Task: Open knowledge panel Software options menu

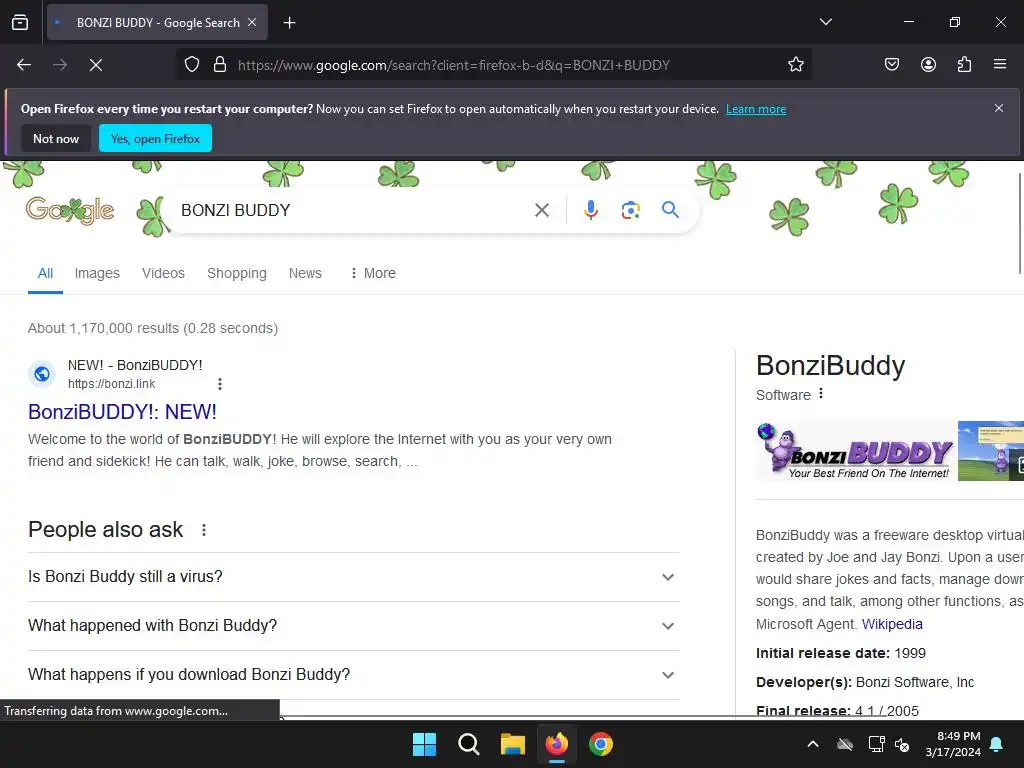Action: point(821,394)
